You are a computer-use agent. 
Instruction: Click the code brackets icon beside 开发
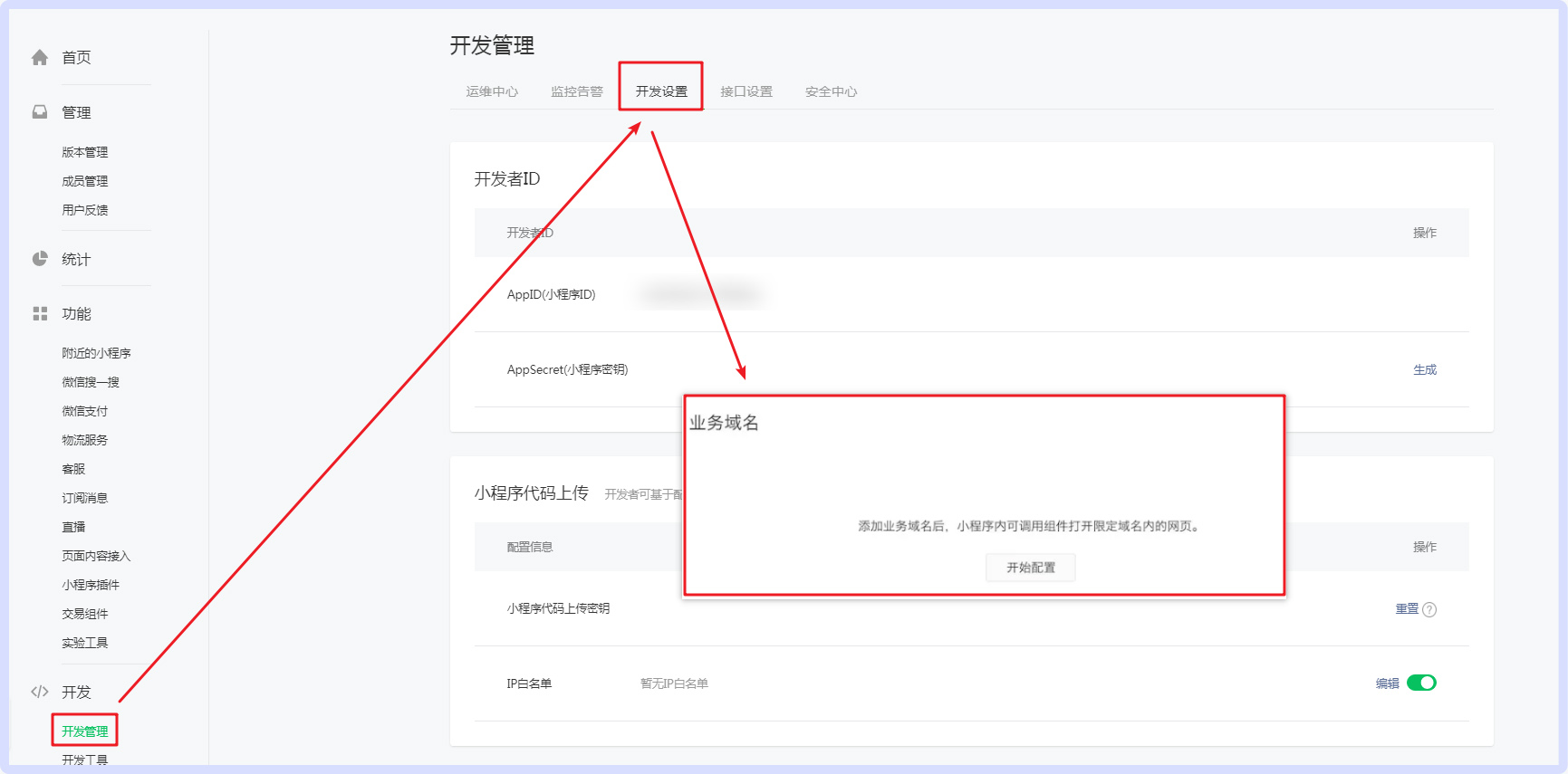pyautogui.click(x=40, y=692)
